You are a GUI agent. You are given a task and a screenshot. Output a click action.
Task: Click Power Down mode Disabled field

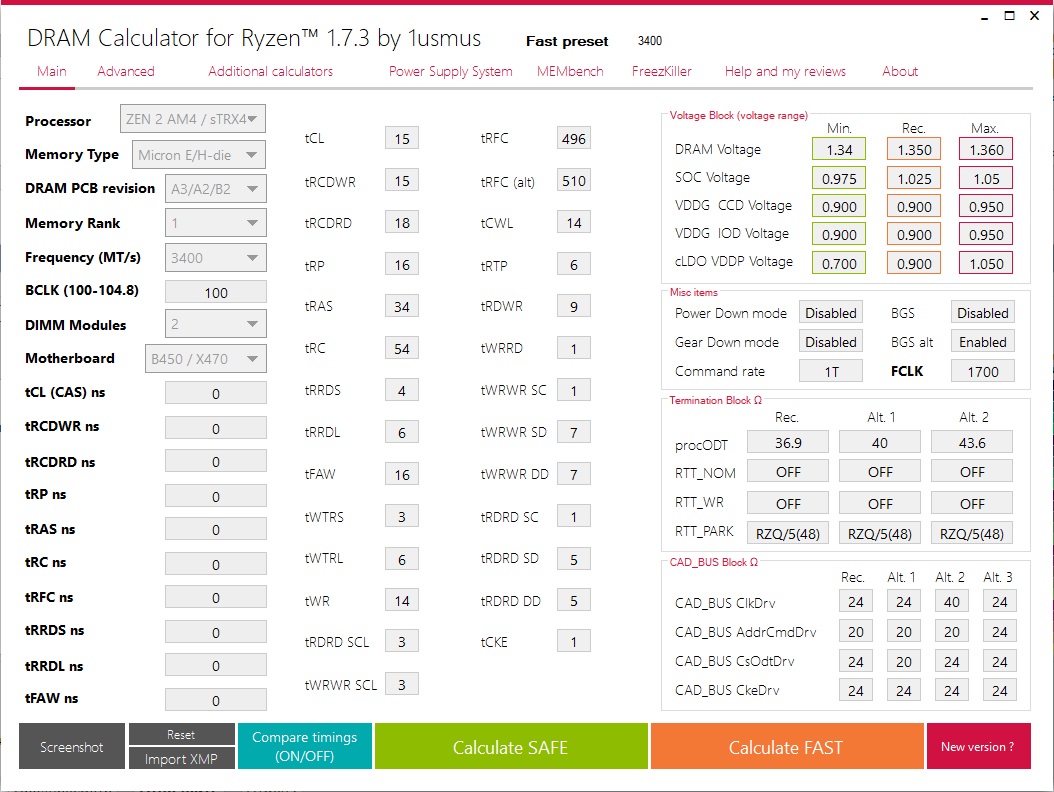(831, 313)
